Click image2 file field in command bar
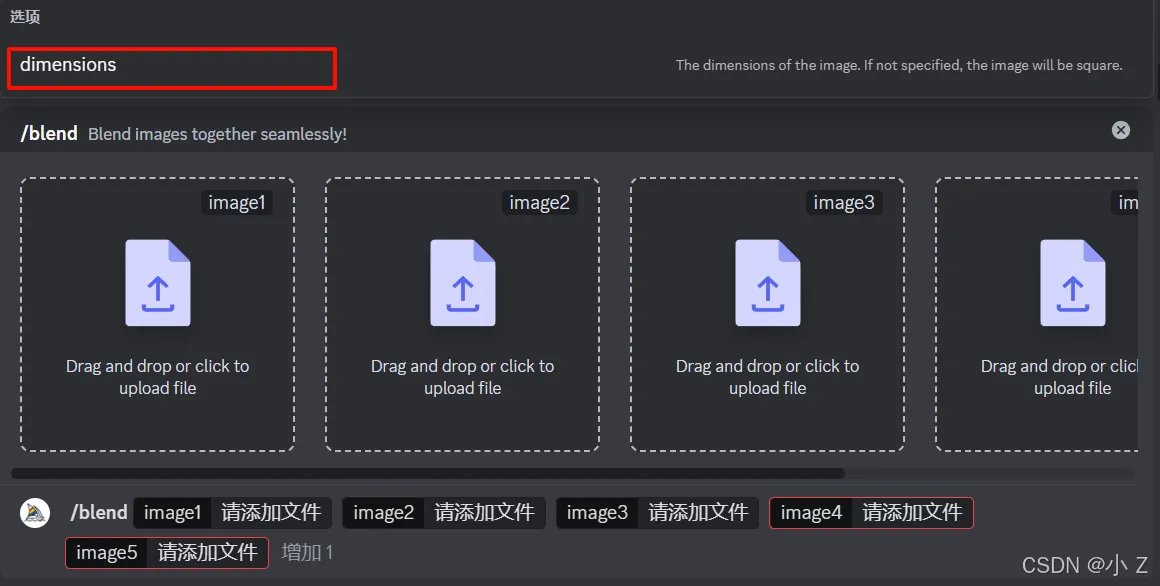This screenshot has height=586, width=1160. click(x=484, y=513)
